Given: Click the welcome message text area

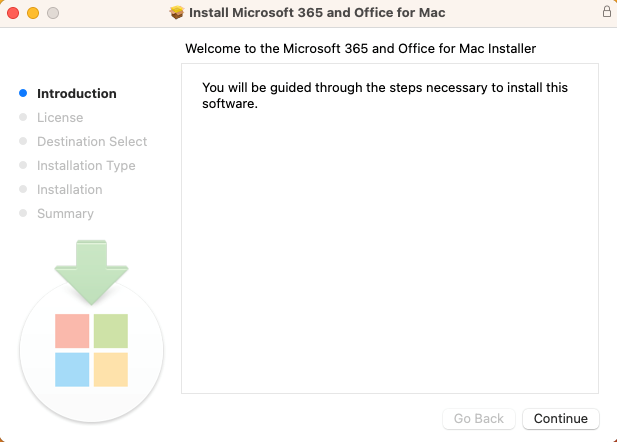Looking at the screenshot, I should point(390,228).
